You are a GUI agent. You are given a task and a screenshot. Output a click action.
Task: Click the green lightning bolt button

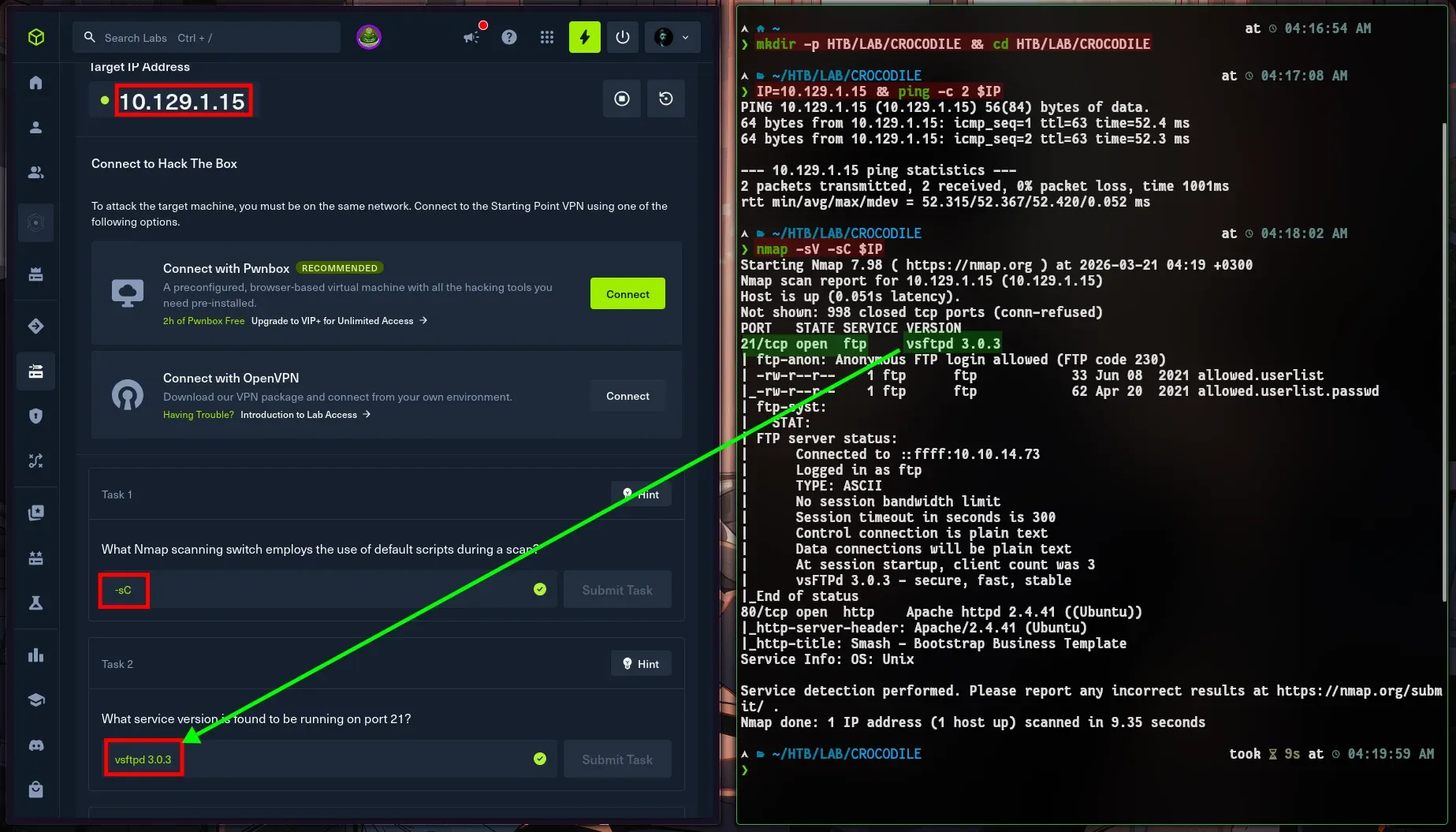point(585,37)
